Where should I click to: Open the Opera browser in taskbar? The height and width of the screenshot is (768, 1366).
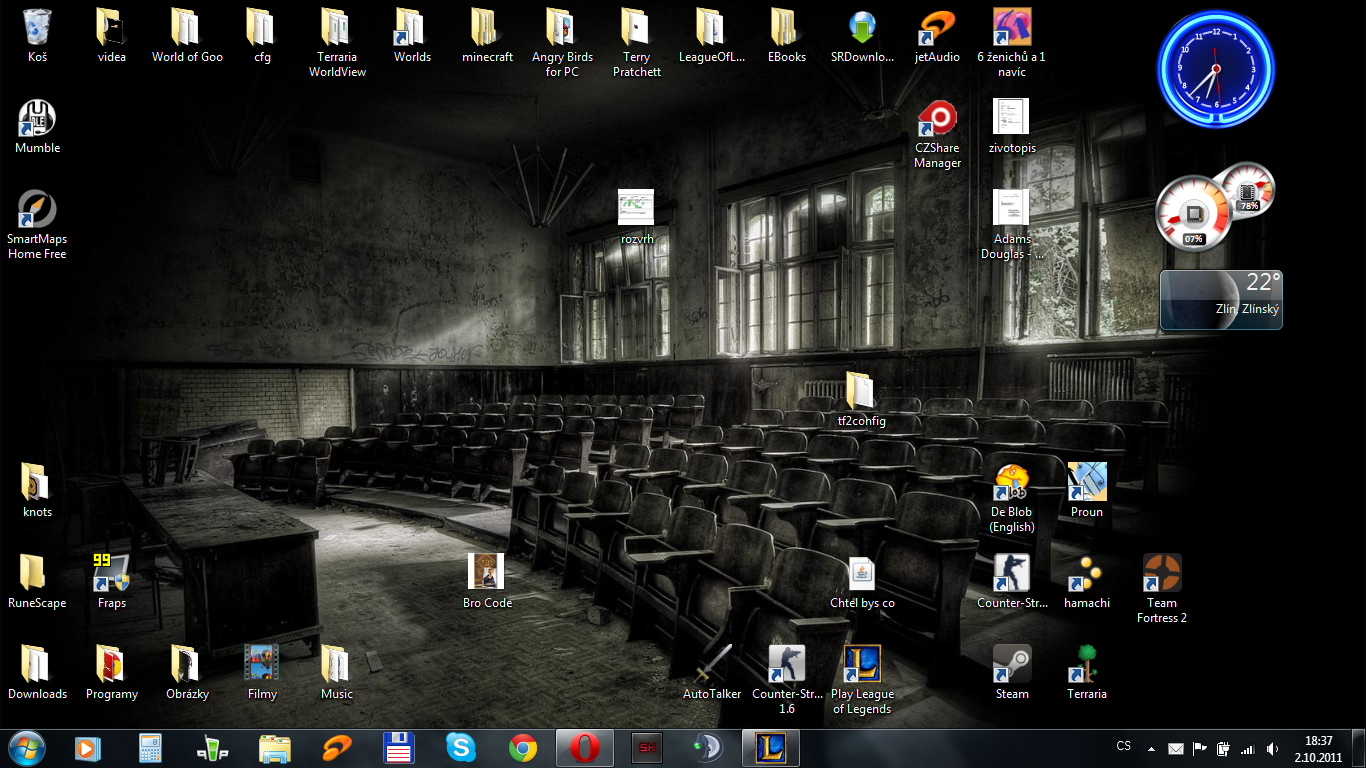pos(585,748)
